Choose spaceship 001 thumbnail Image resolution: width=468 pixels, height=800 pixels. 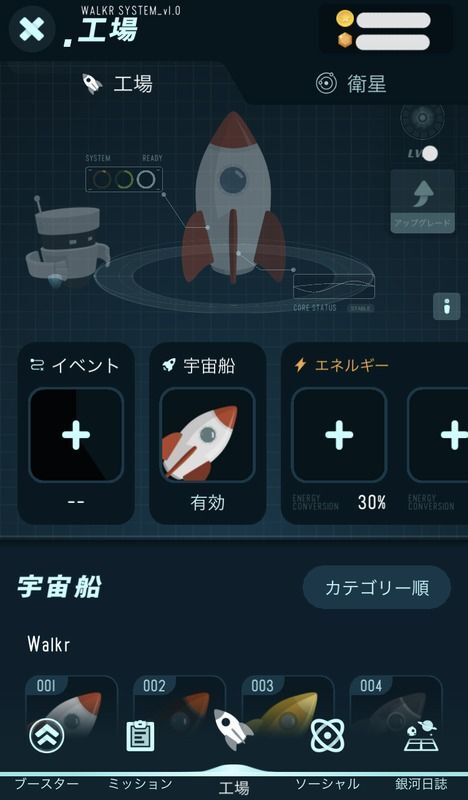pos(71,709)
